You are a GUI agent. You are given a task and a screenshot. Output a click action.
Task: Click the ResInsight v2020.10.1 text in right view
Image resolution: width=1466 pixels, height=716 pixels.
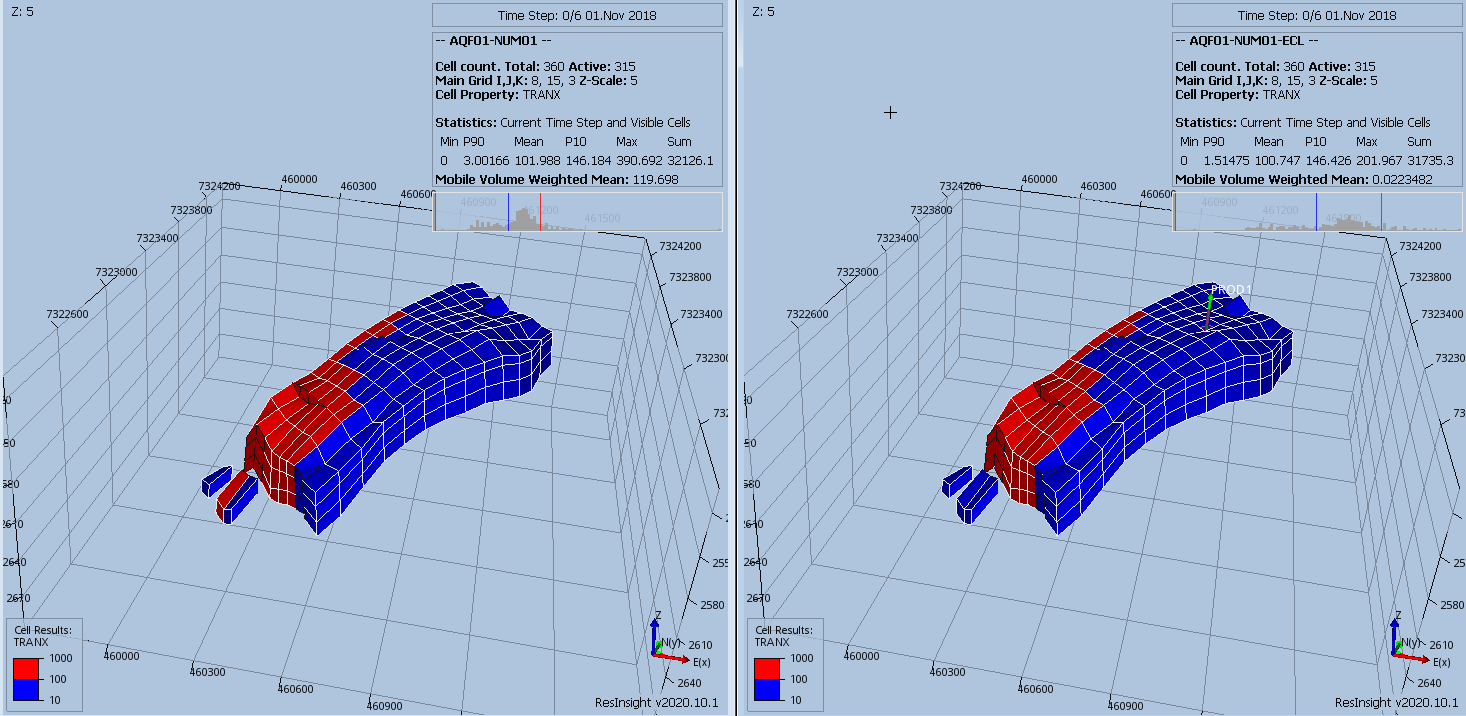pyautogui.click(x=1395, y=701)
